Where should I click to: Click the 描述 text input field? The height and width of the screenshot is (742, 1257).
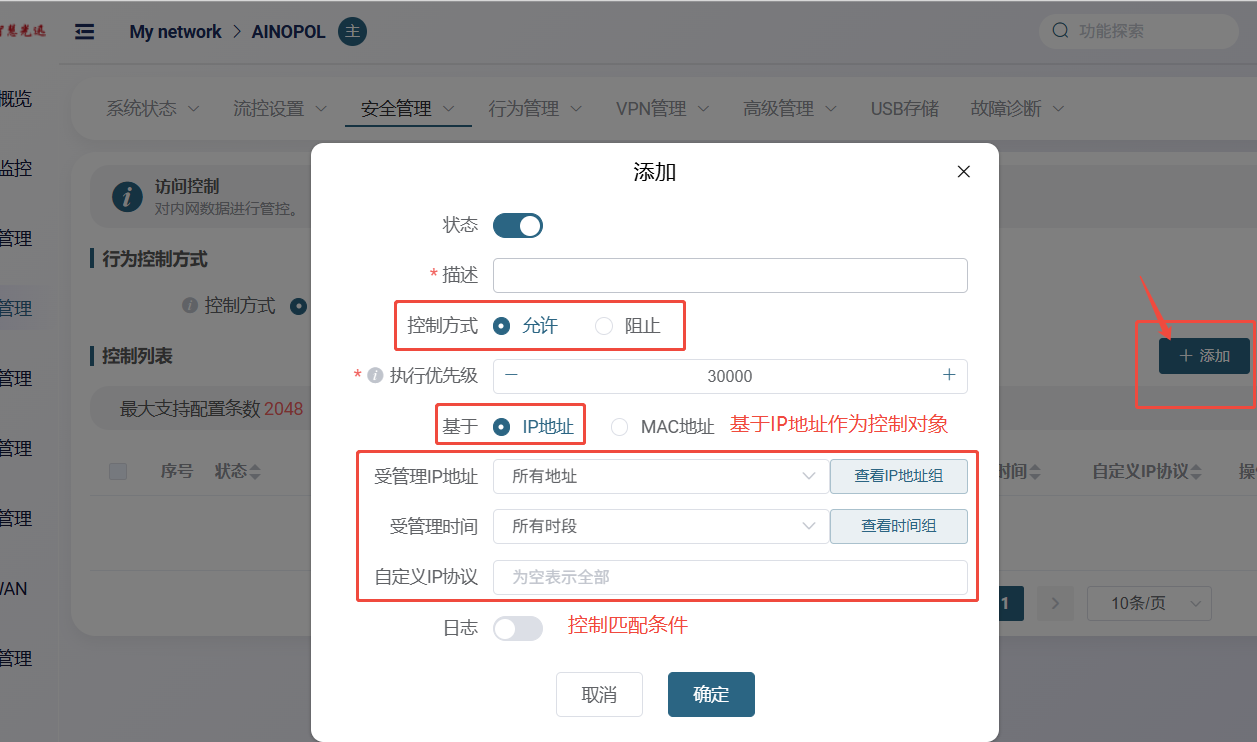730,275
